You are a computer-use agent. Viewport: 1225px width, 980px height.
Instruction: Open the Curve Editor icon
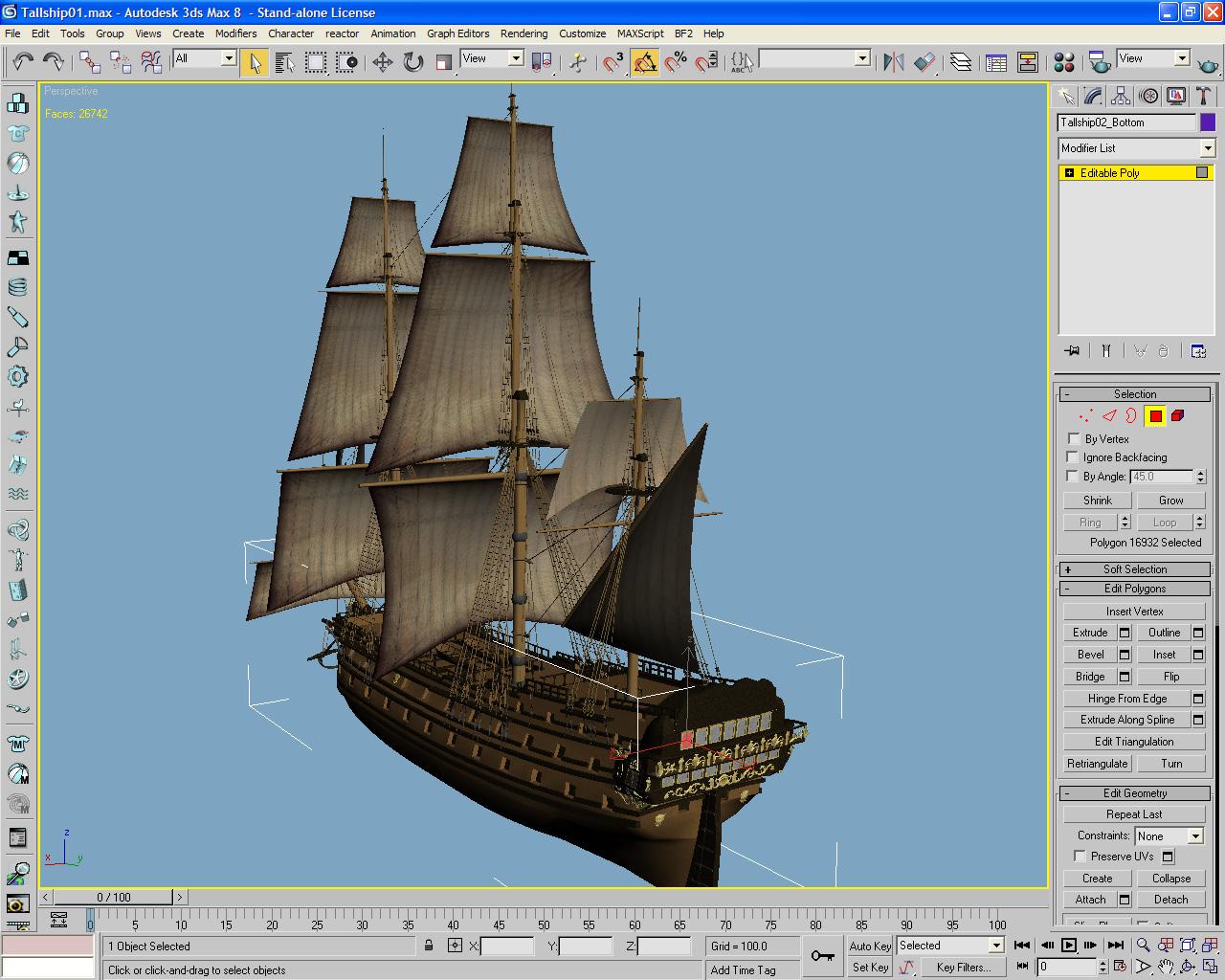[x=996, y=62]
